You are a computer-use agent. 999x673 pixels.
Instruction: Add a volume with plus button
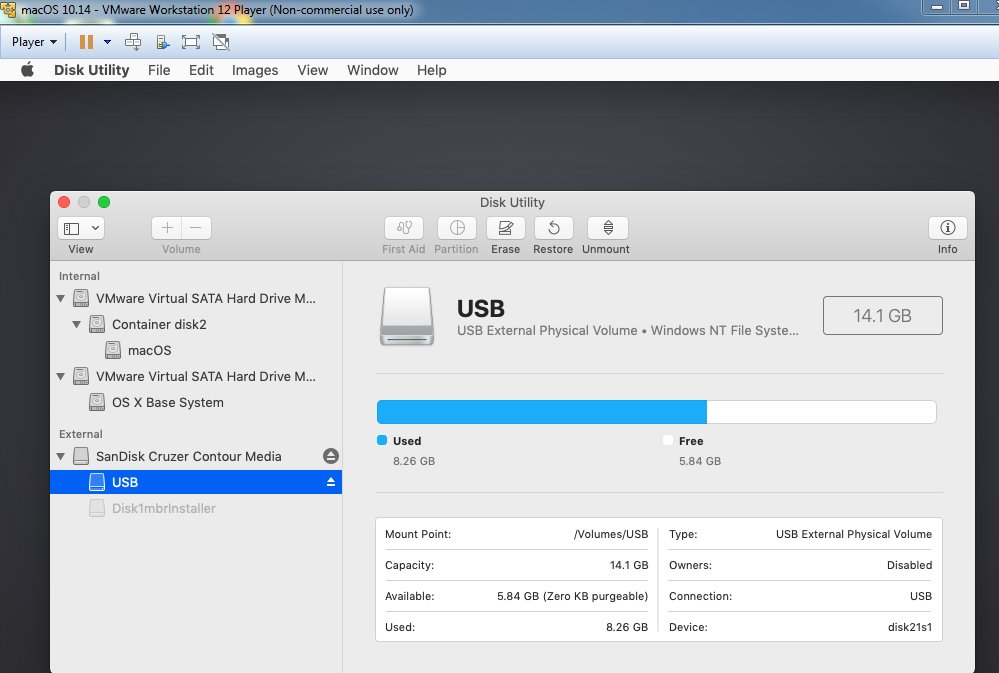pos(167,228)
